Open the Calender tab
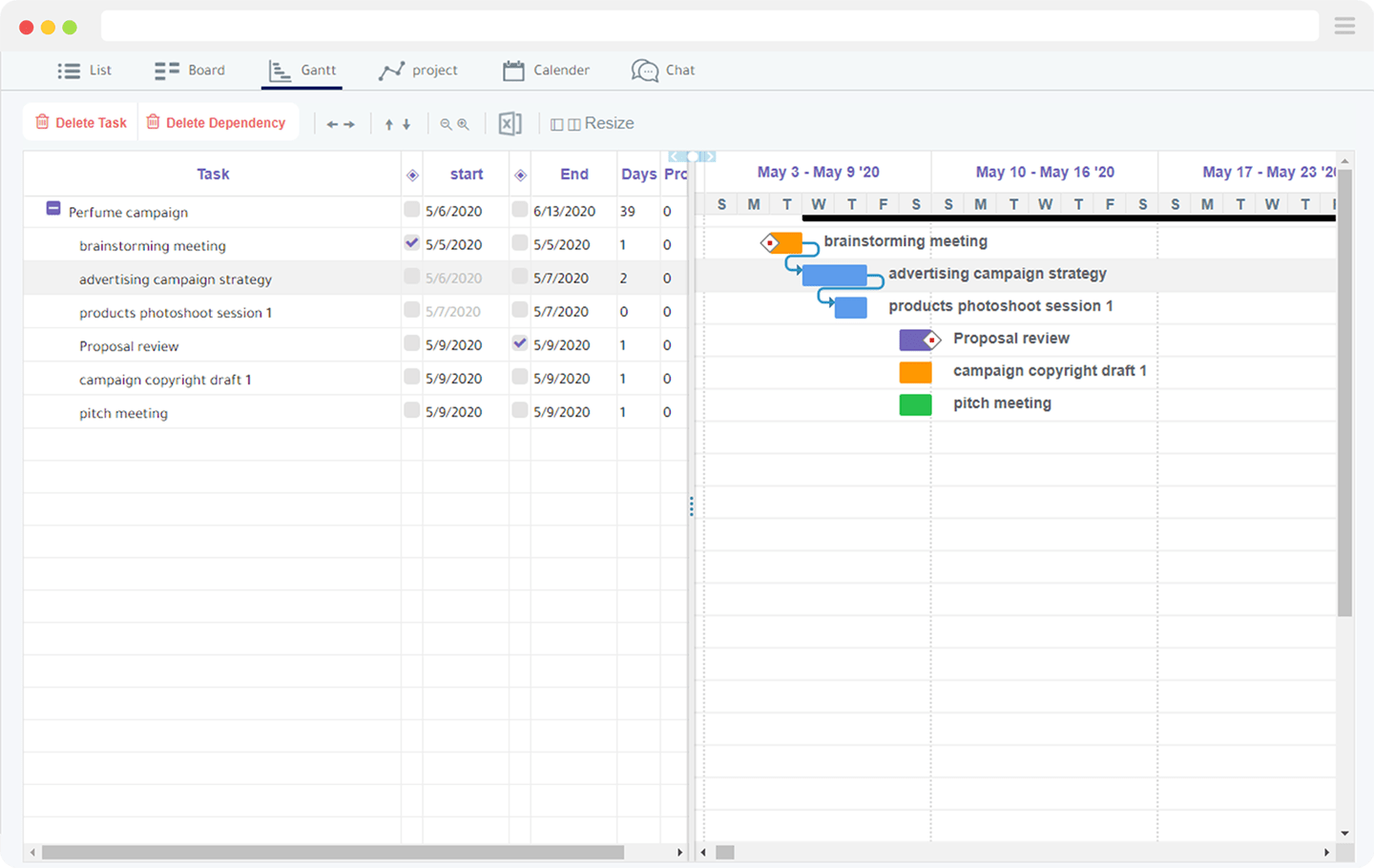The width and height of the screenshot is (1374, 868). (546, 71)
